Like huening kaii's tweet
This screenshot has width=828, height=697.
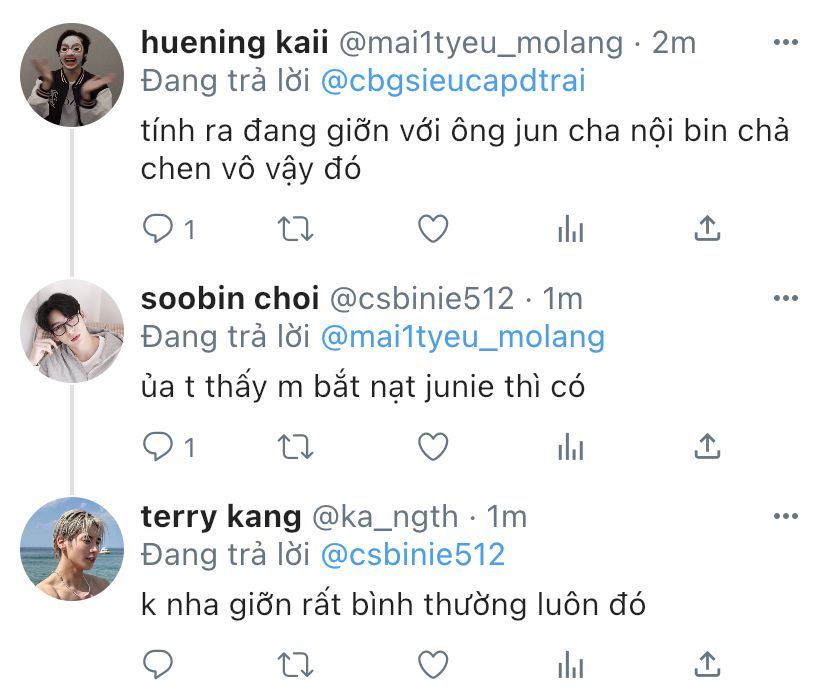click(x=432, y=229)
